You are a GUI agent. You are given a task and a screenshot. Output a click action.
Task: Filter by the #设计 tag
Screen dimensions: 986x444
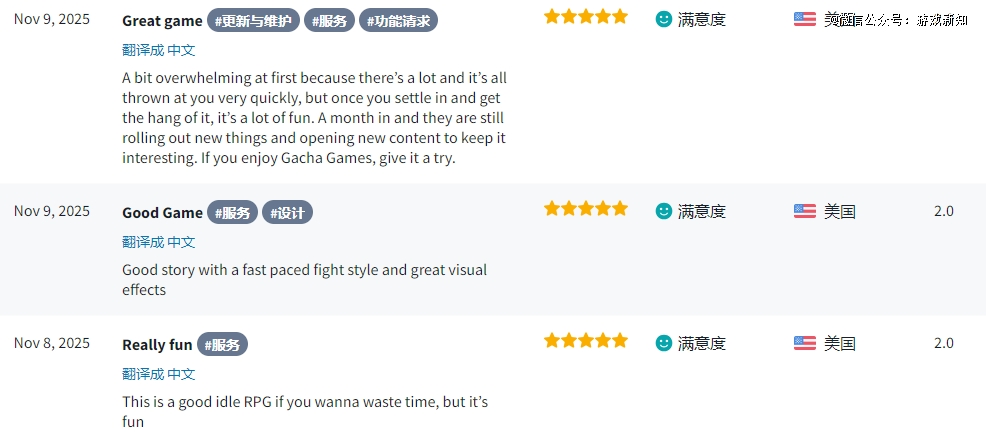coord(287,212)
